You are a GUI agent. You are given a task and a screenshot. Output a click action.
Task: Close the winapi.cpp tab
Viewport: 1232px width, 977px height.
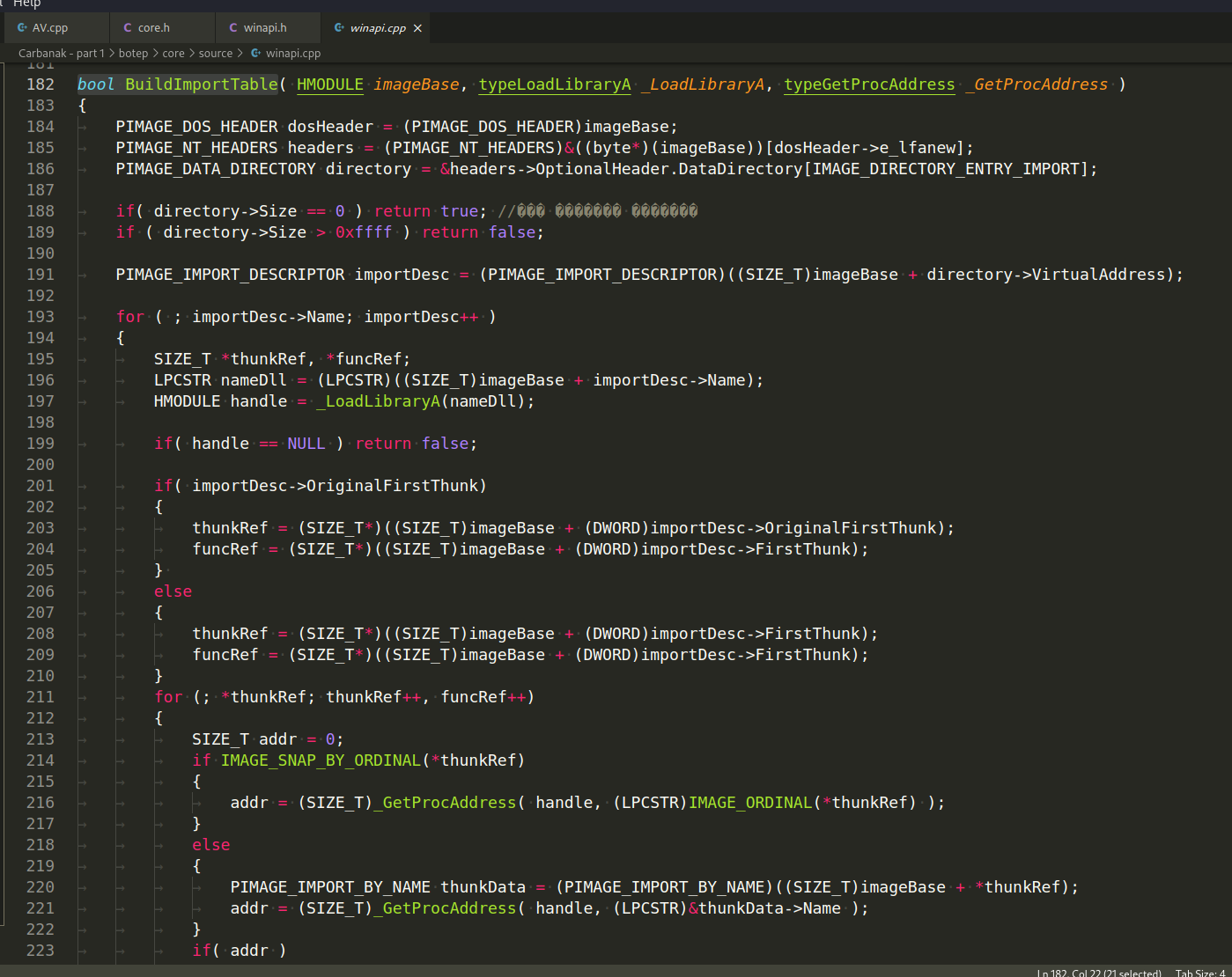[x=417, y=28]
